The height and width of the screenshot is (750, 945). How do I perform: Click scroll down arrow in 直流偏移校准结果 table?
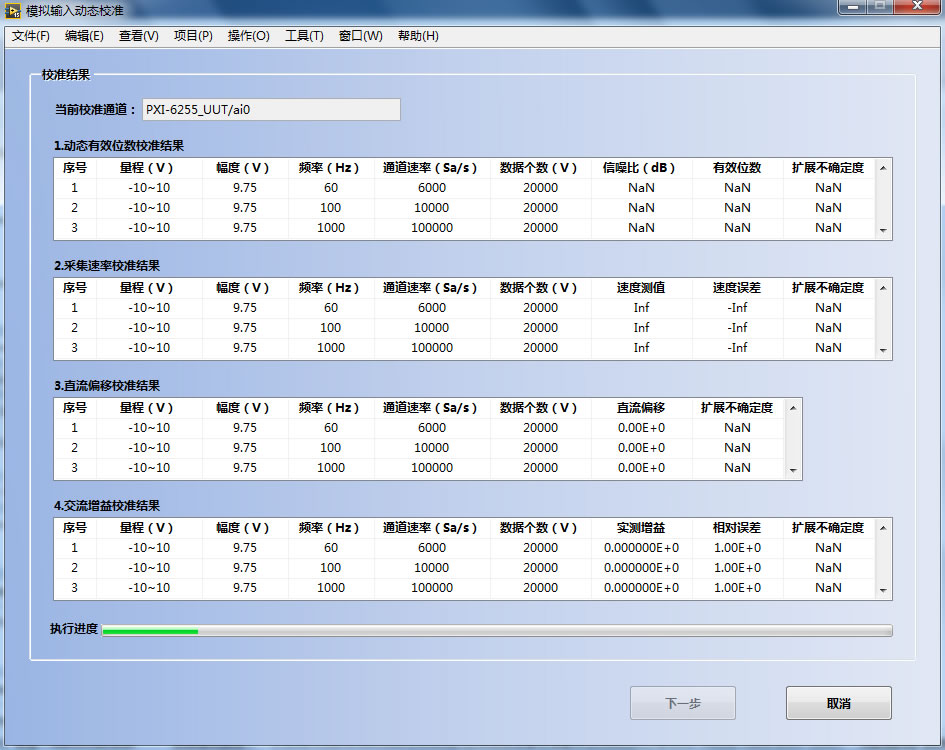tap(793, 469)
